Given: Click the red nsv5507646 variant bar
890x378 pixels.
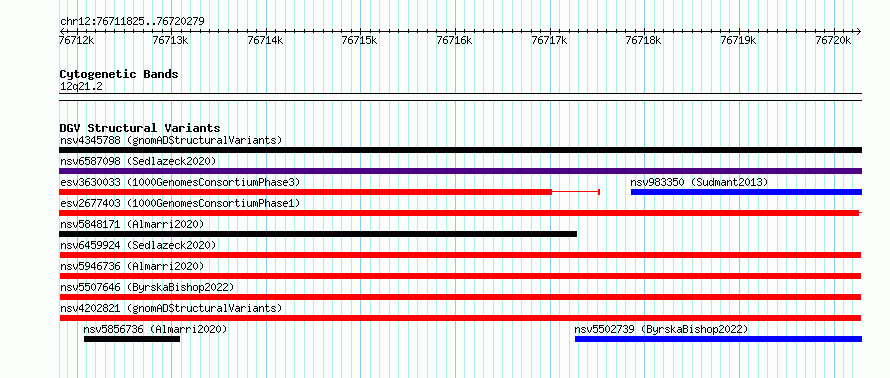Looking at the screenshot, I should [460, 297].
